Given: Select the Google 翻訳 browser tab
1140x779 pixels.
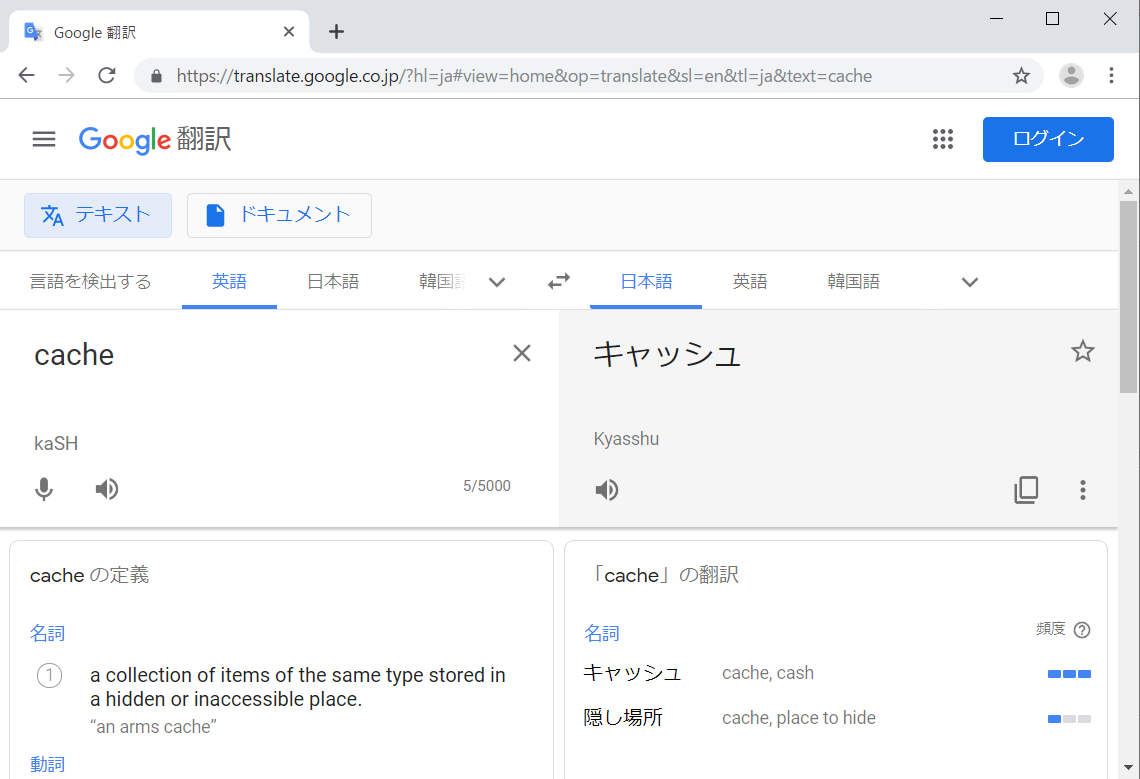Looking at the screenshot, I should [x=158, y=32].
